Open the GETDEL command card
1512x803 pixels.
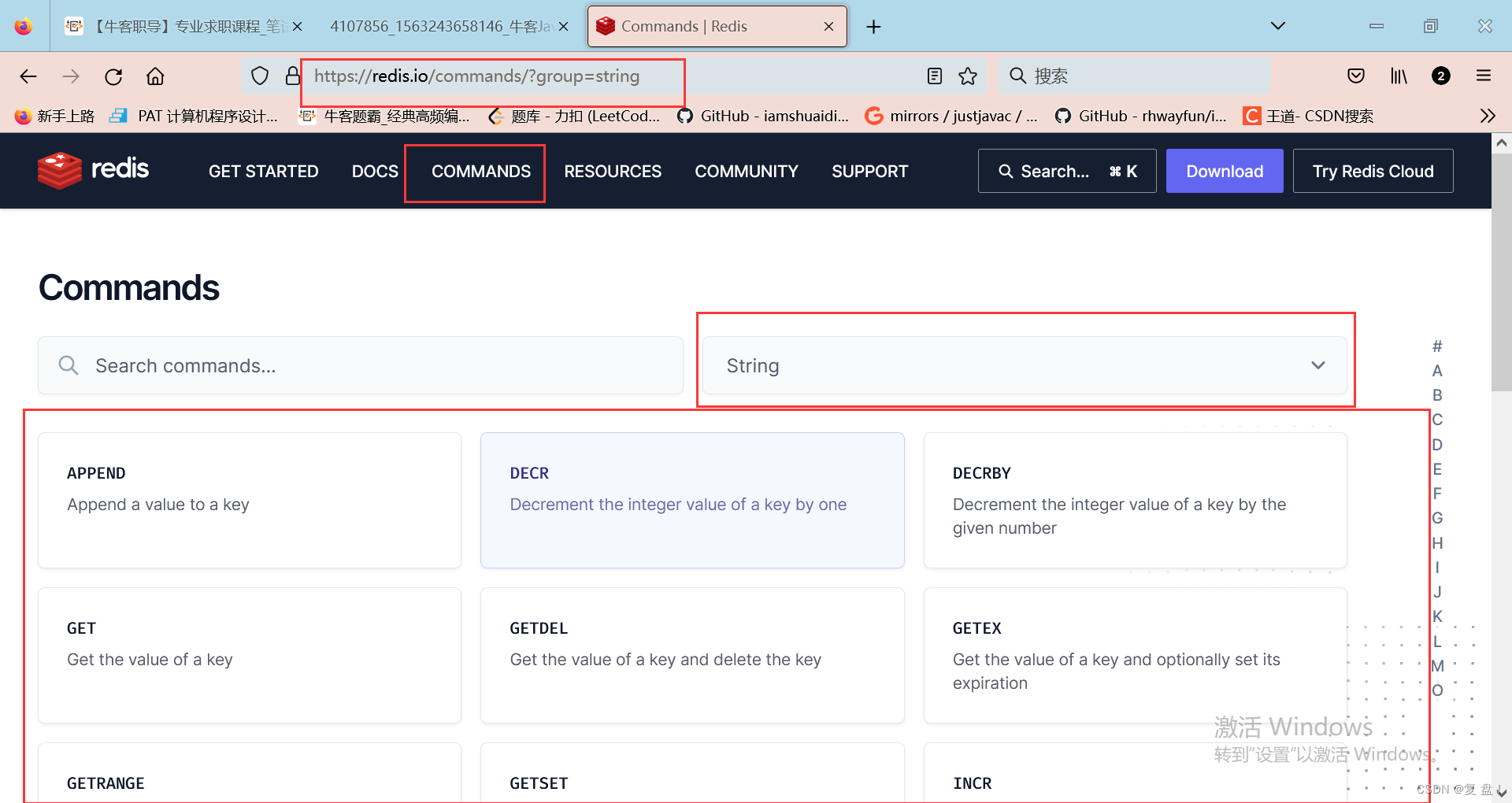click(692, 655)
